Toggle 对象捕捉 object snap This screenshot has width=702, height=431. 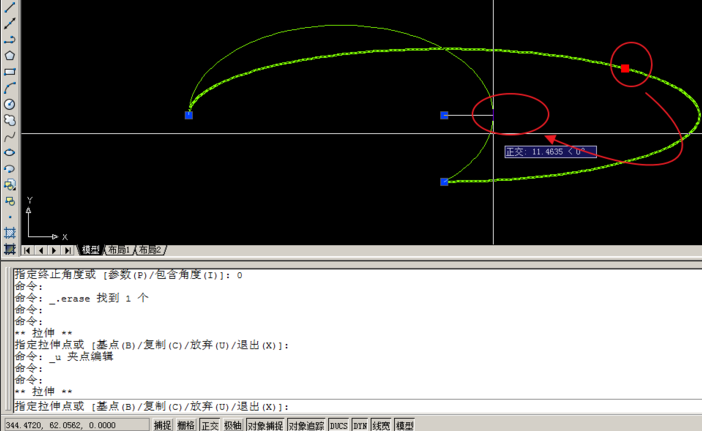pos(264,425)
